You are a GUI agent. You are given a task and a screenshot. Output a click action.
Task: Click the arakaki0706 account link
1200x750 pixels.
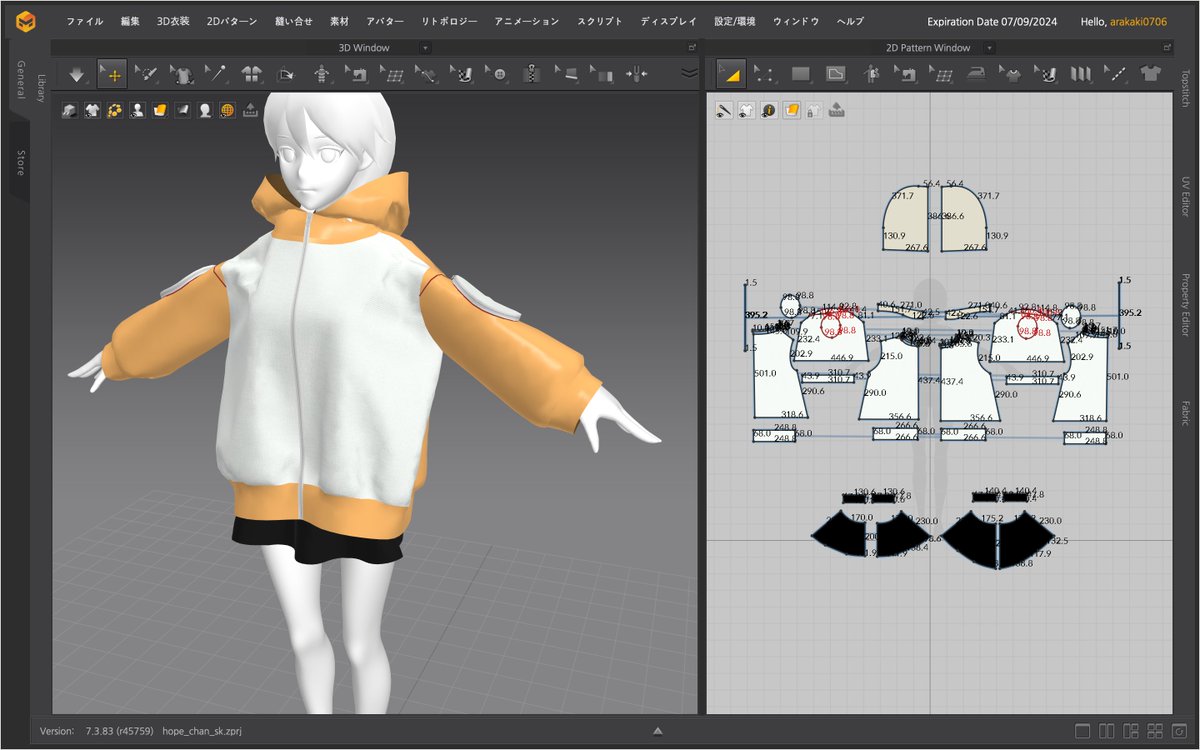pyautogui.click(x=1140, y=21)
